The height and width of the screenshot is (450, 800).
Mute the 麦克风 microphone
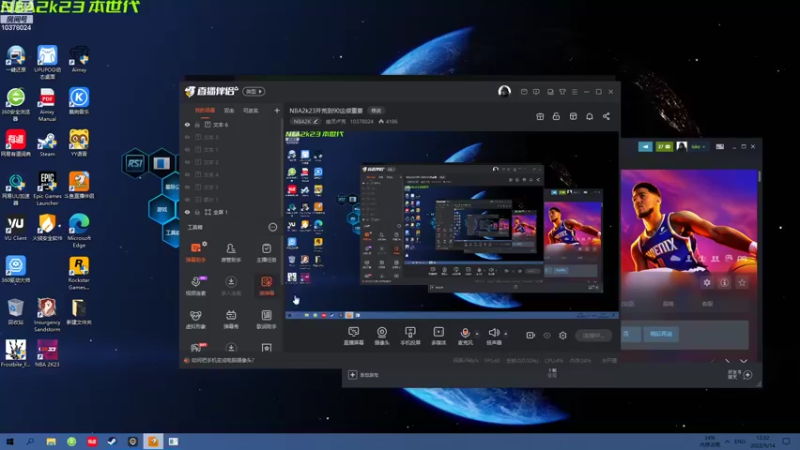[465, 336]
